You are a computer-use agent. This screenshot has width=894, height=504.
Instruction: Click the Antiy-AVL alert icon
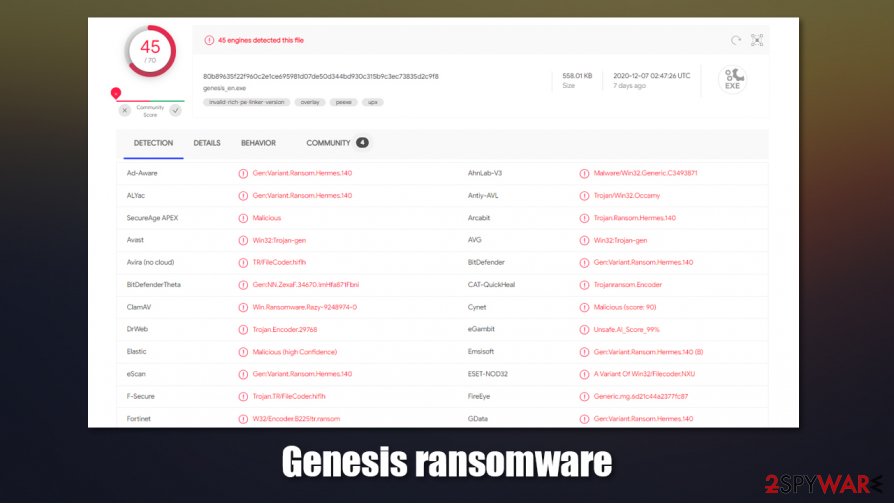[x=584, y=196]
